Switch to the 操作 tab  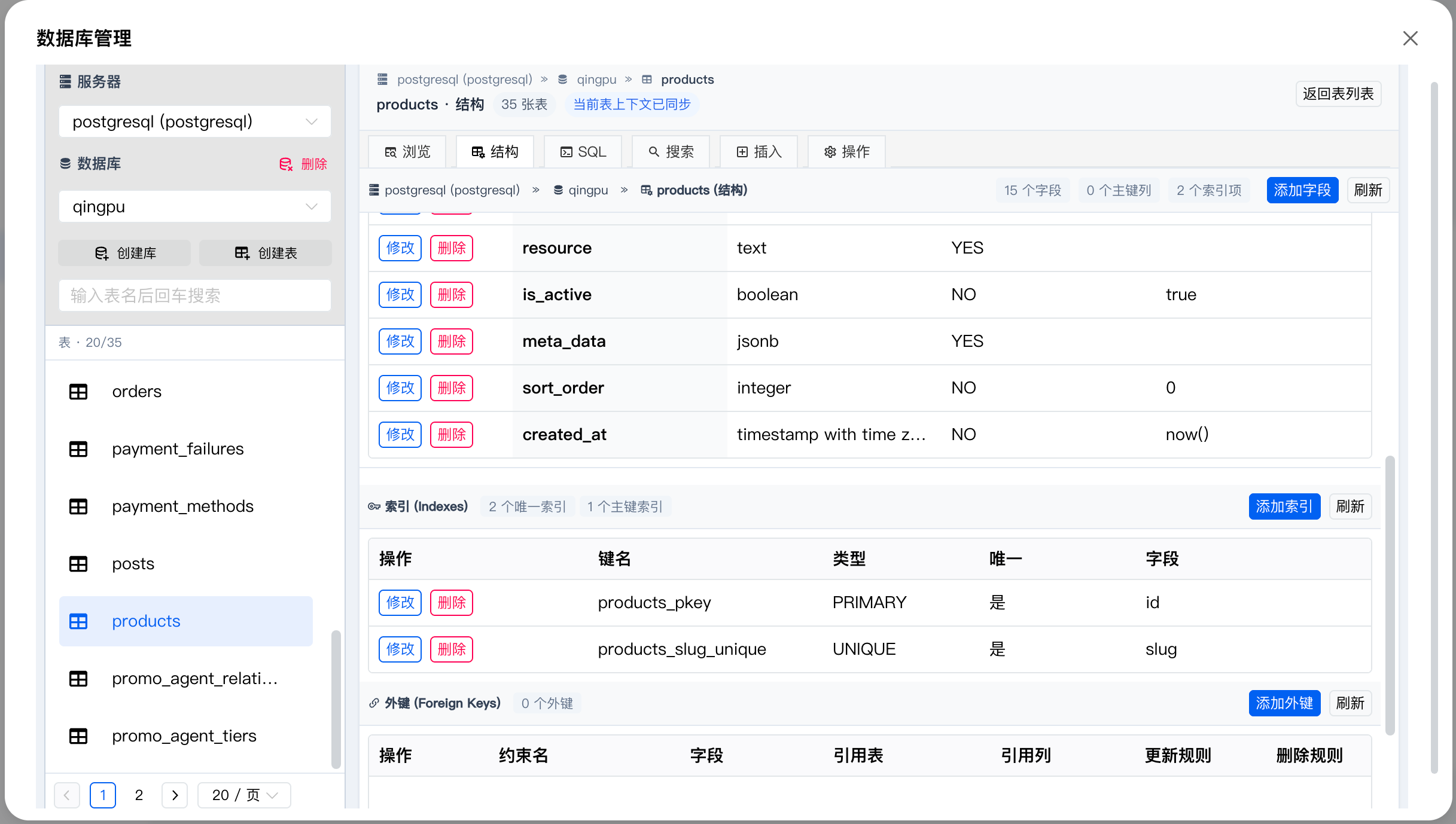(x=846, y=152)
